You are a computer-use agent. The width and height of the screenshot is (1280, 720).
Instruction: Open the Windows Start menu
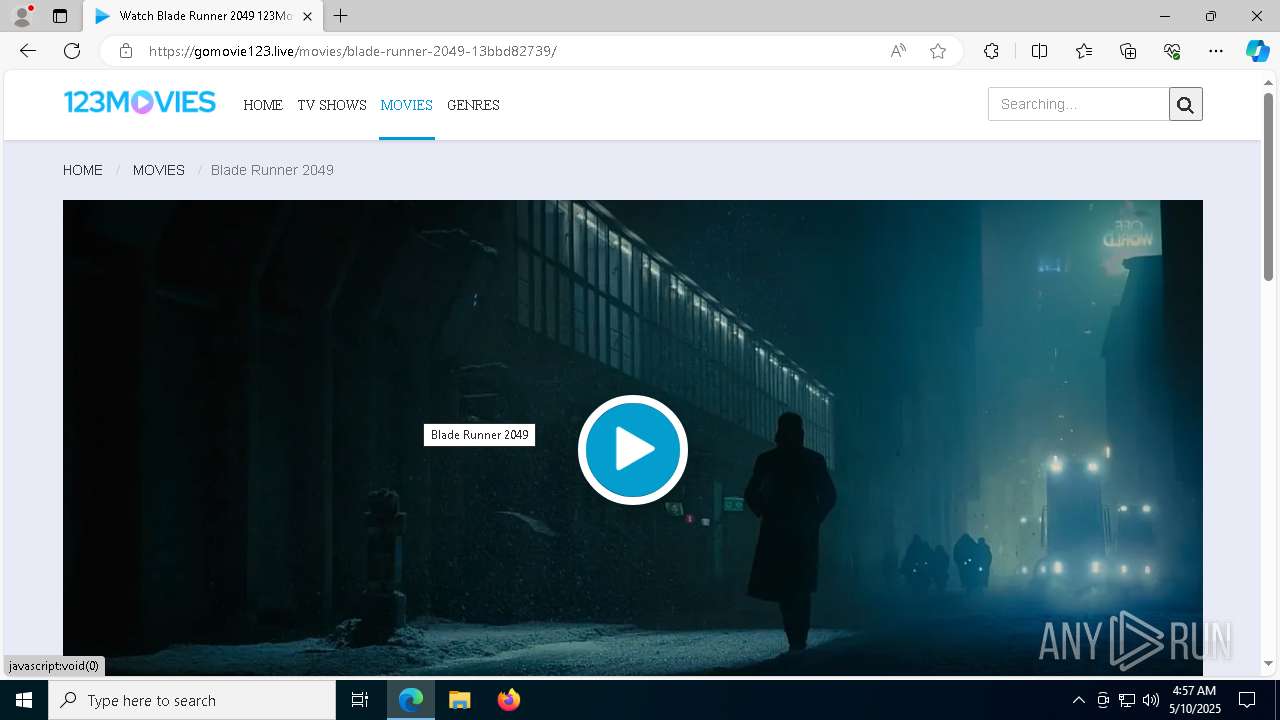coord(24,700)
